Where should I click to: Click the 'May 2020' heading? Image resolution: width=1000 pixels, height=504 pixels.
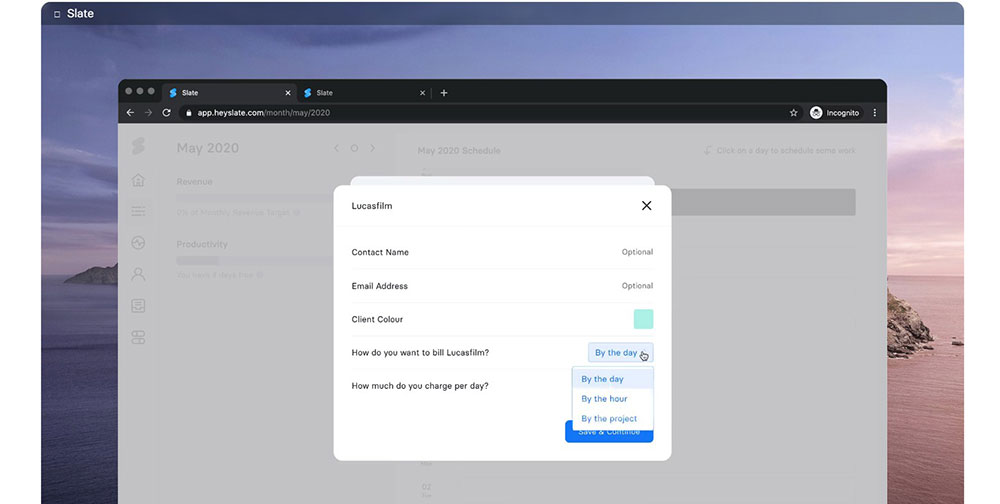point(208,148)
